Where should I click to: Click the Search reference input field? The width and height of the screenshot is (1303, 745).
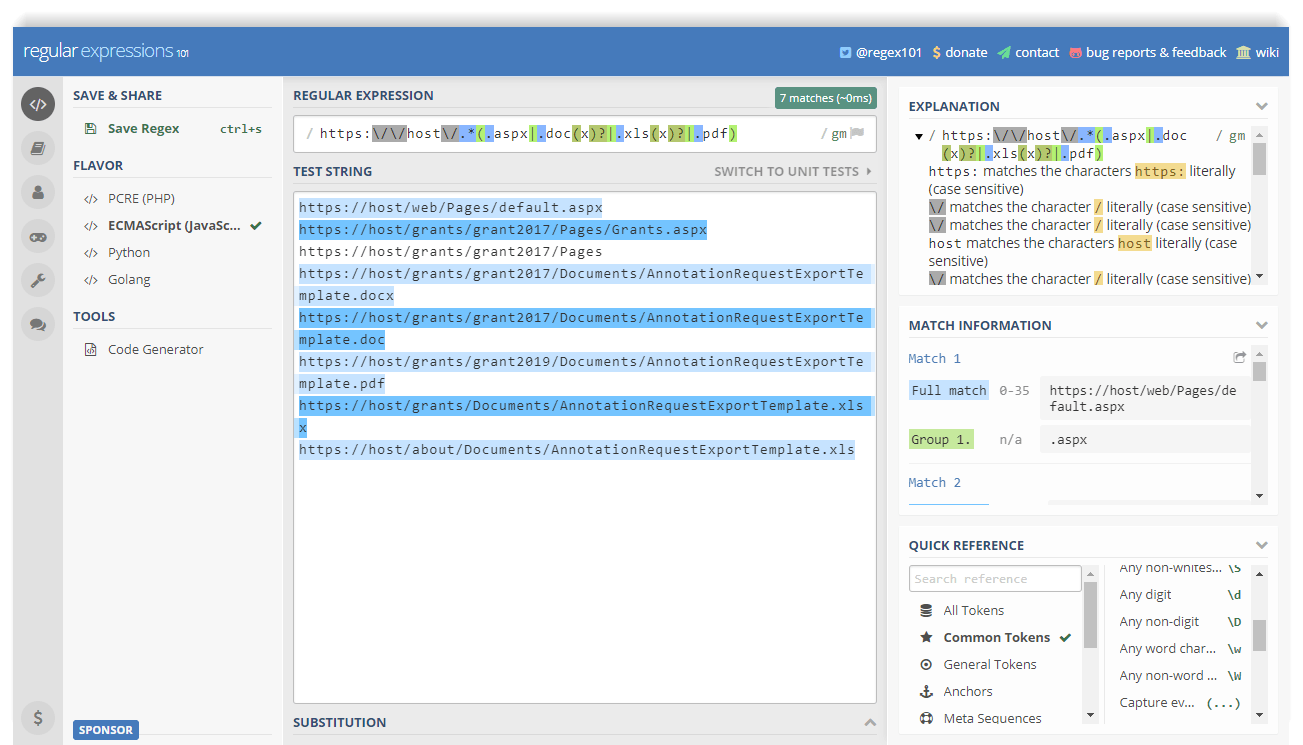point(994,578)
